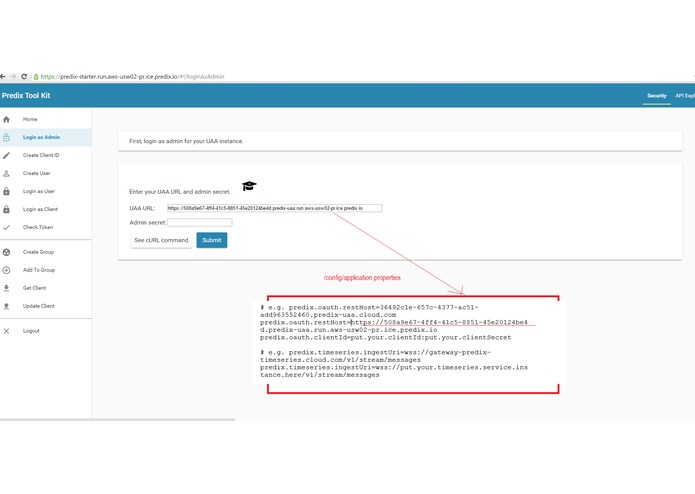
Task: Open Add To Group page
Action: click(39, 270)
